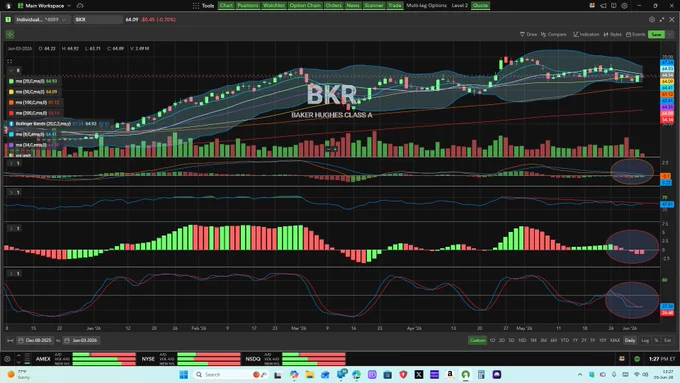Click the ma (20,C,ma,0) green swatch

(11, 81)
